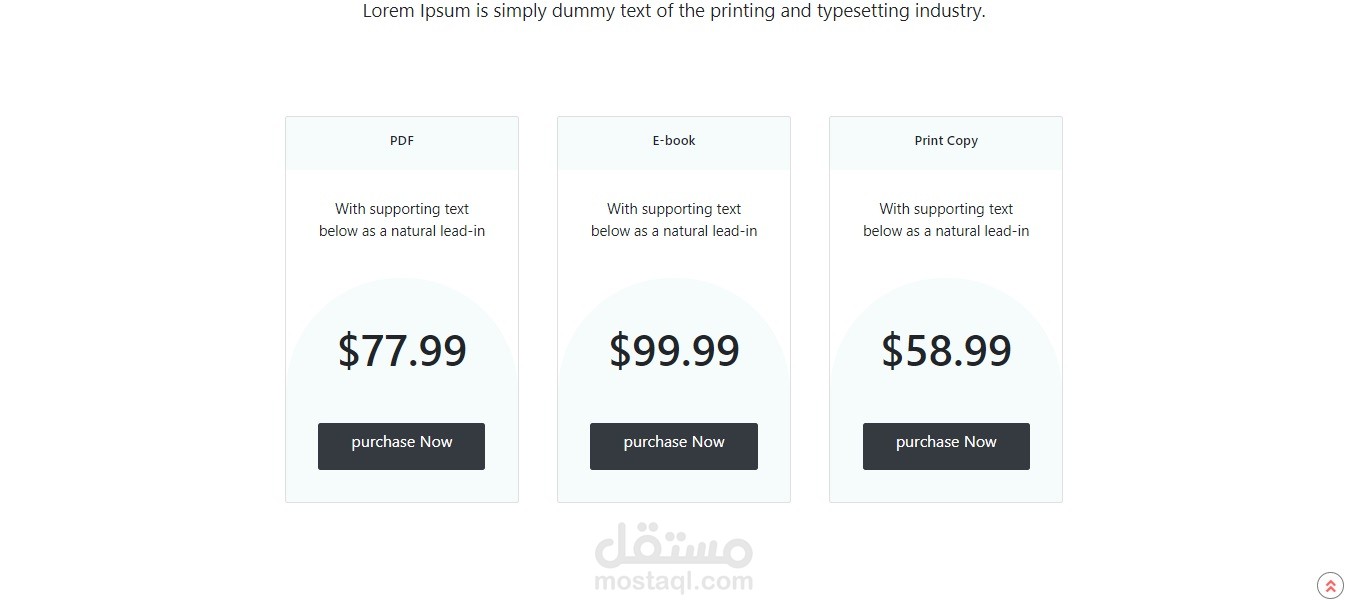Click the $58.99 price
This screenshot has height=607, width=1348.
coord(946,351)
